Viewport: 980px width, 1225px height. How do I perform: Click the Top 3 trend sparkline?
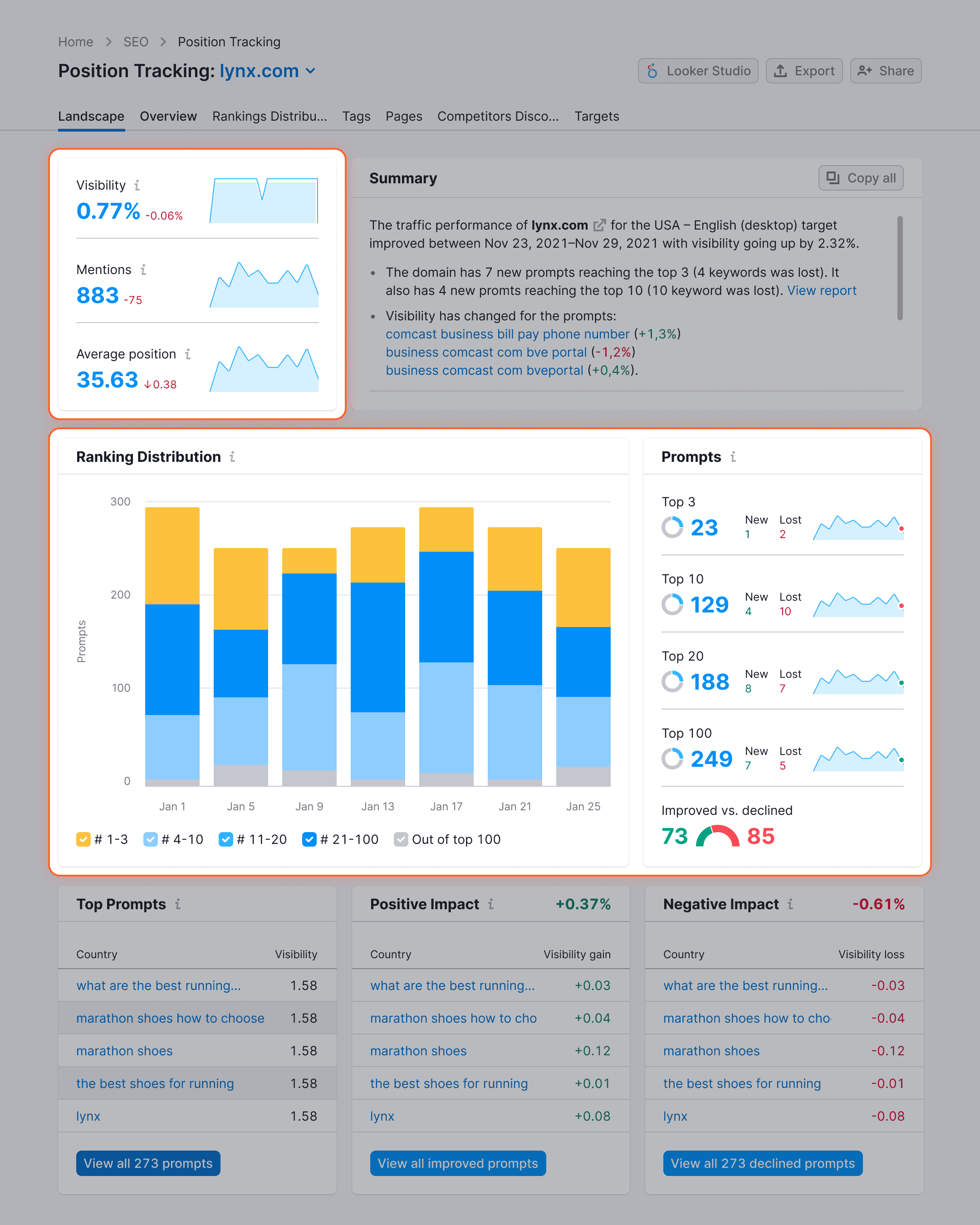tap(858, 527)
